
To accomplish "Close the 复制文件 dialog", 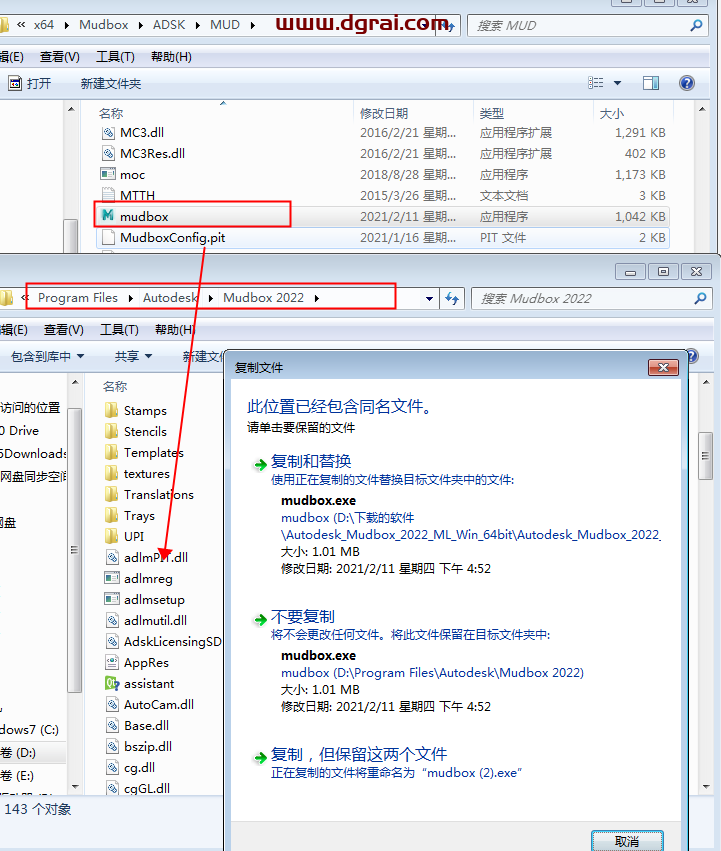I will [x=663, y=367].
